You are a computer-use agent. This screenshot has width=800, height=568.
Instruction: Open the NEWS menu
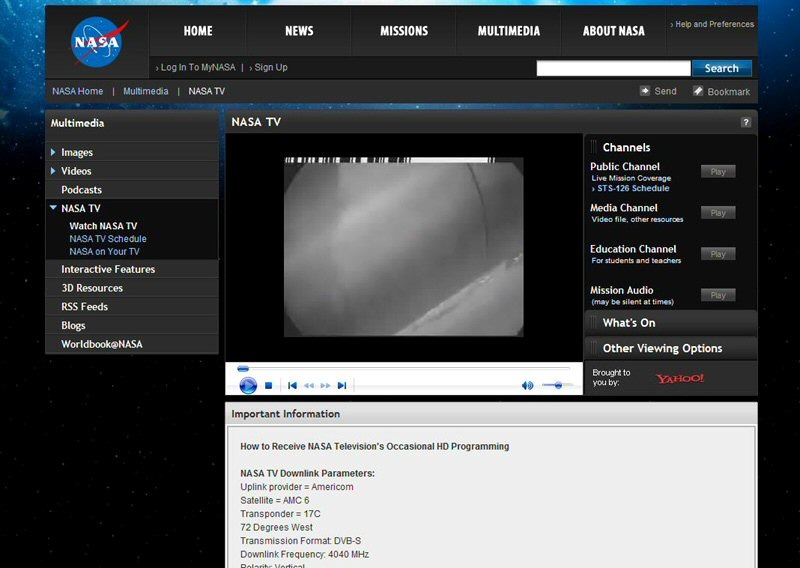point(299,31)
